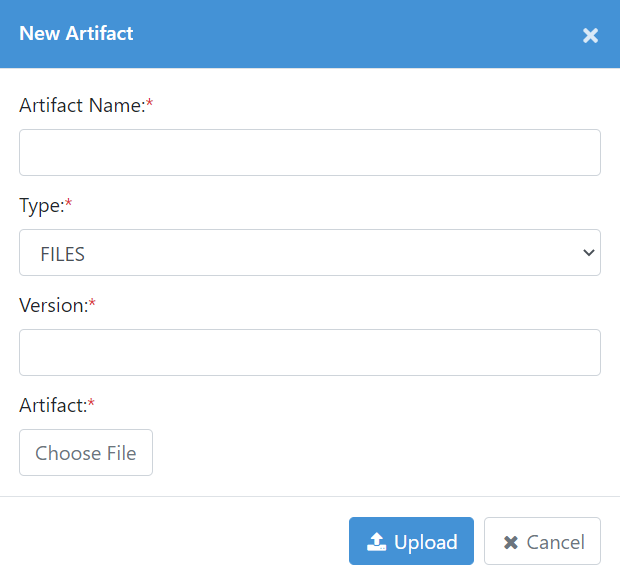Screen dimensions: 620x583
Task: Click the Type field label
Action: click(x=42, y=206)
